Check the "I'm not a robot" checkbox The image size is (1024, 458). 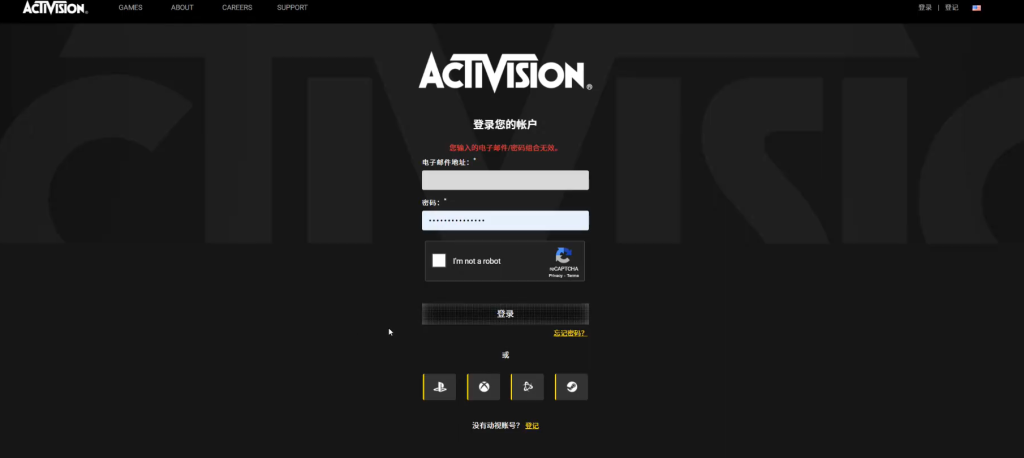[x=439, y=261]
